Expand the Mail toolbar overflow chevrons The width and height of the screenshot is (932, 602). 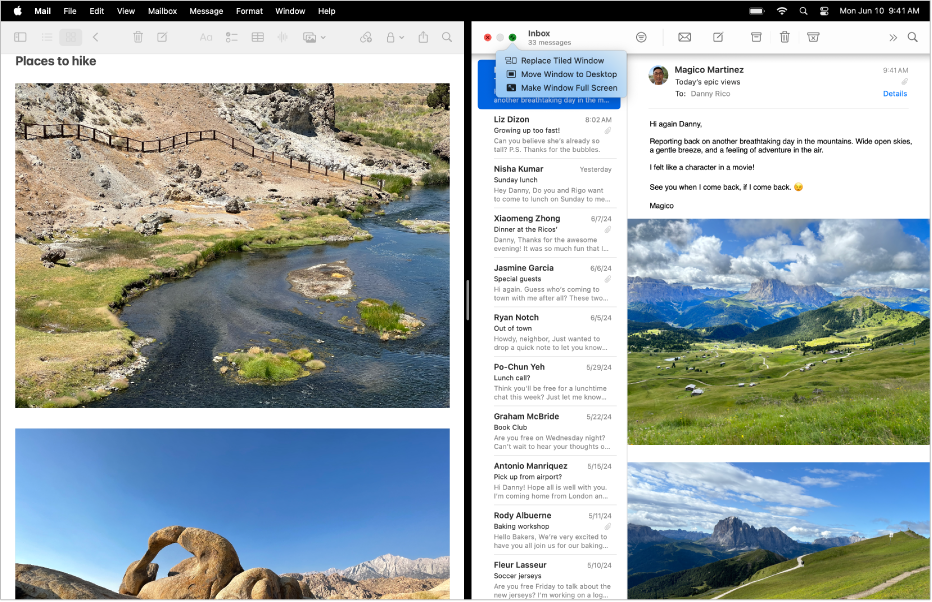[x=892, y=37]
